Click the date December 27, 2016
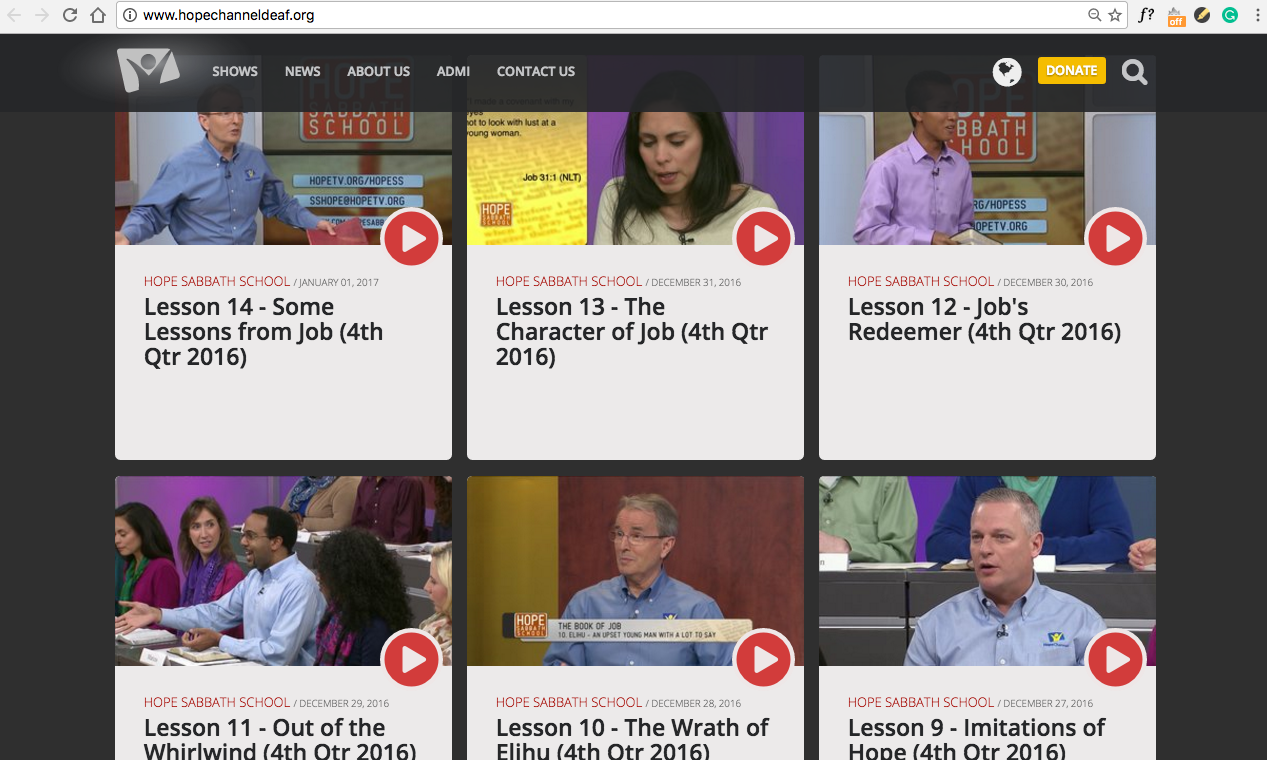 [1048, 703]
